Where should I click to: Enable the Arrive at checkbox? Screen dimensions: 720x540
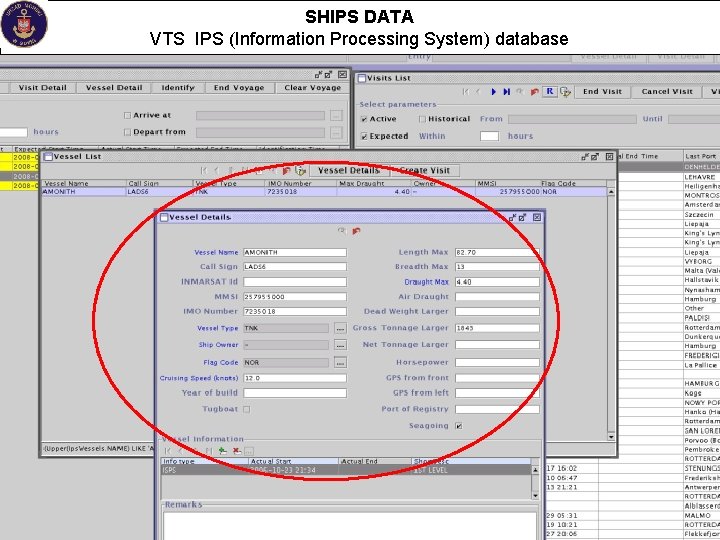pyautogui.click(x=127, y=115)
